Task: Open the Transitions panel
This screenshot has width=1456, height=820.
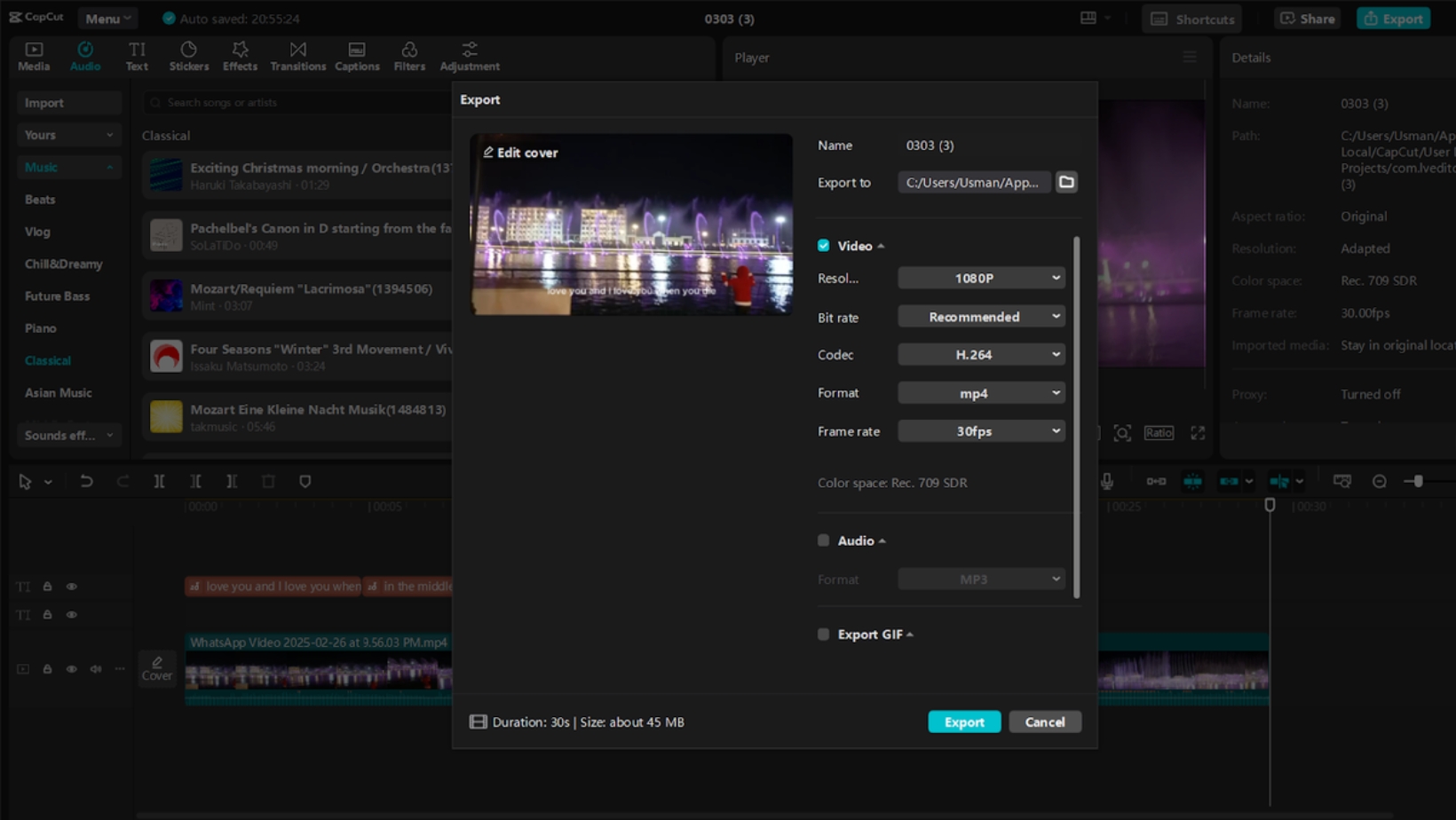Action: click(297, 56)
